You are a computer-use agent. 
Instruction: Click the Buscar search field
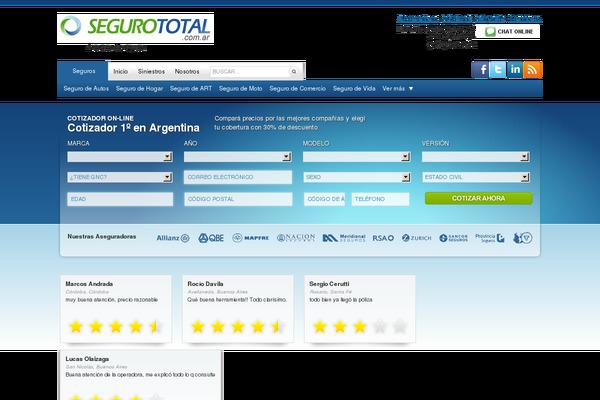(249, 72)
